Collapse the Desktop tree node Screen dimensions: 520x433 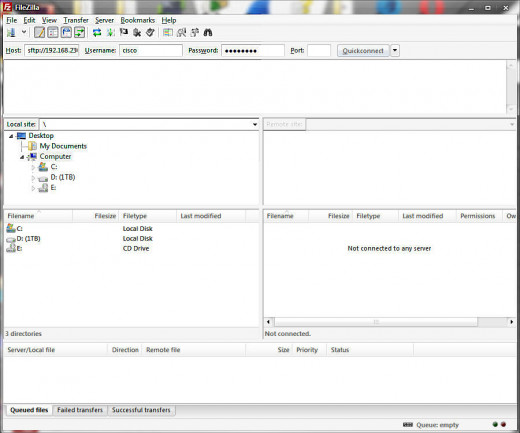coord(11,136)
